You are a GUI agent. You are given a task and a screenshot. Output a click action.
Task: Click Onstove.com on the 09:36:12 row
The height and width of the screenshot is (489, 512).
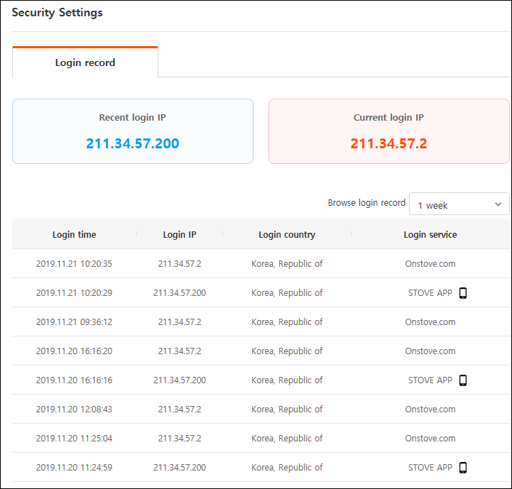point(430,322)
